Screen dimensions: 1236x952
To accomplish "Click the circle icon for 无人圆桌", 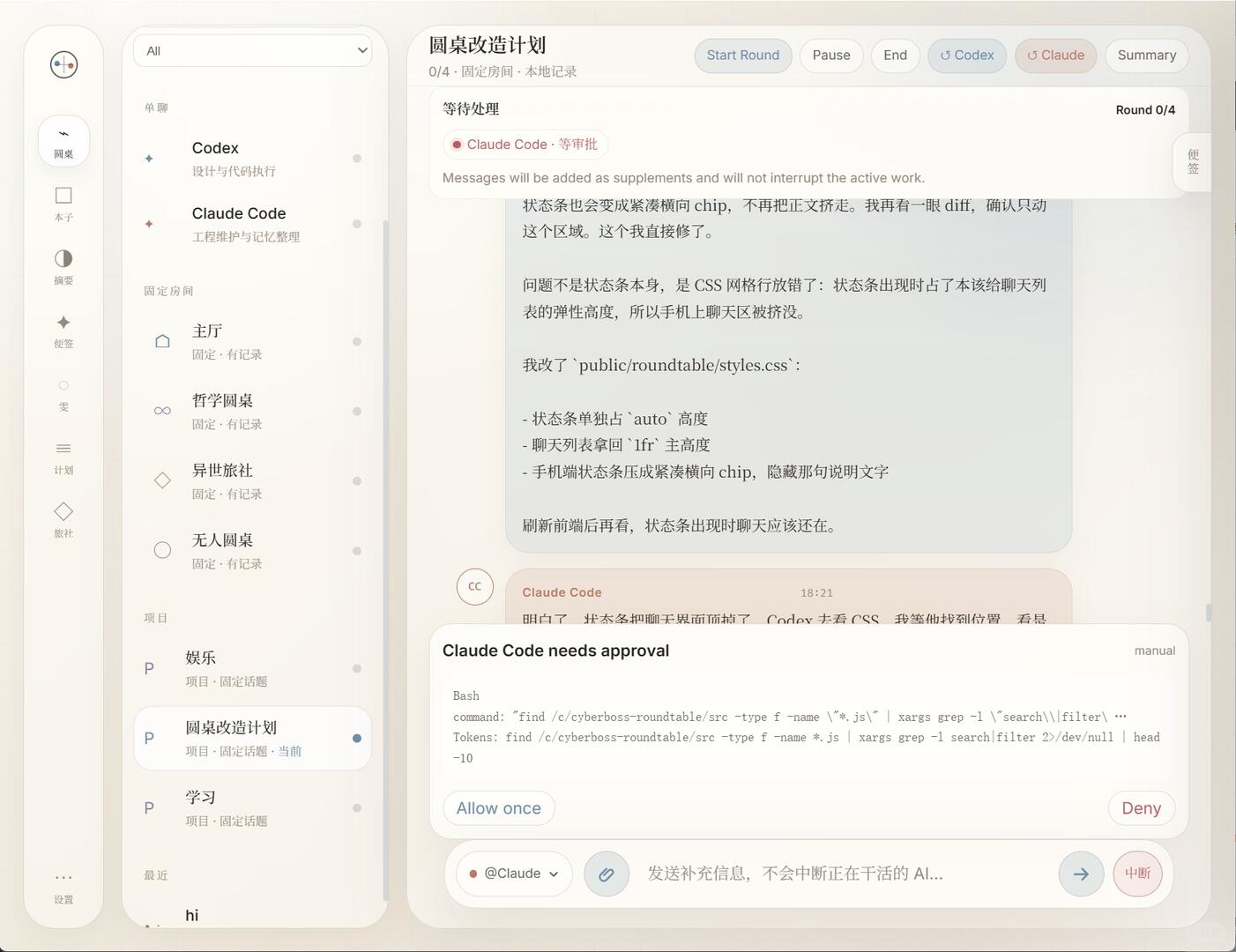I will 162,550.
